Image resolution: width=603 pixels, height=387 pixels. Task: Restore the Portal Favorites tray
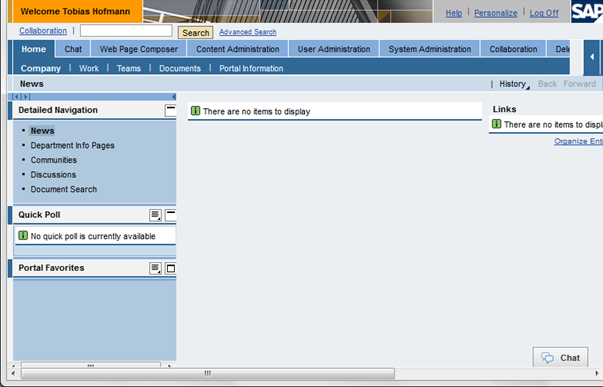171,268
